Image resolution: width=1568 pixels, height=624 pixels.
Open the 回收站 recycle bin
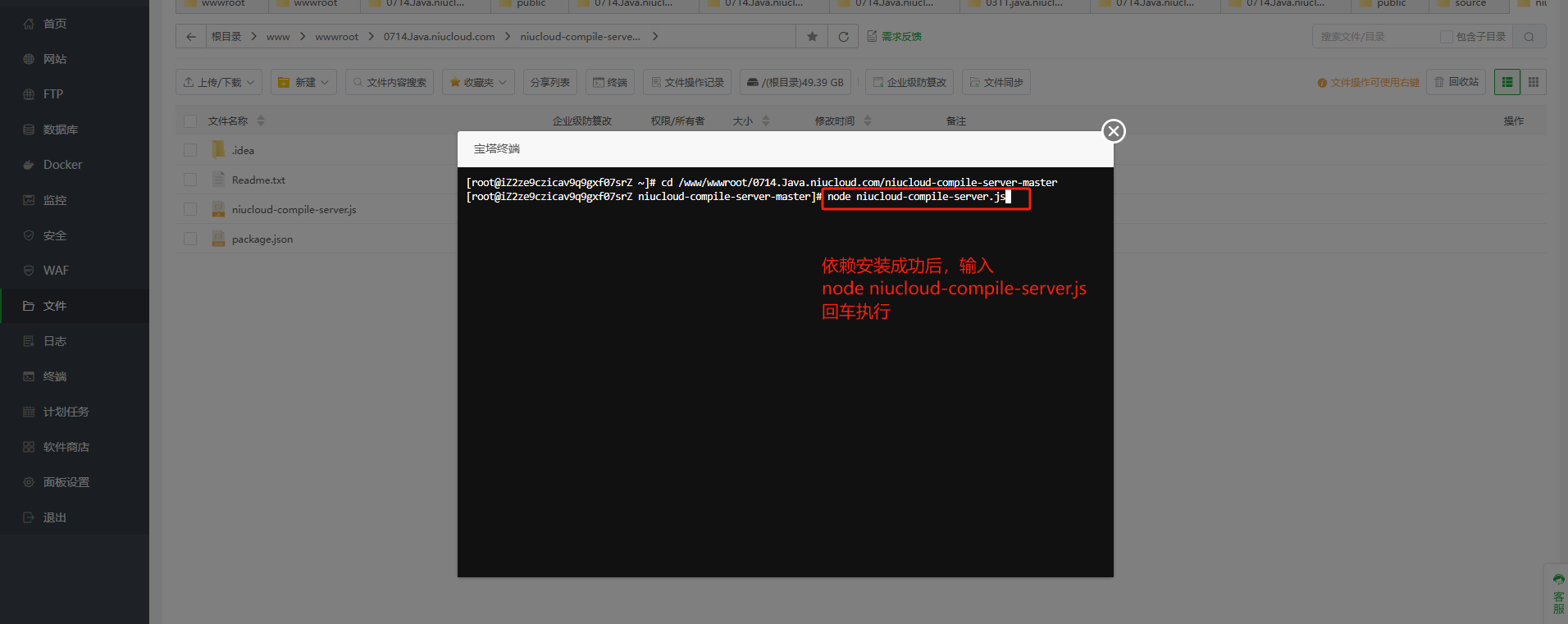point(1456,82)
